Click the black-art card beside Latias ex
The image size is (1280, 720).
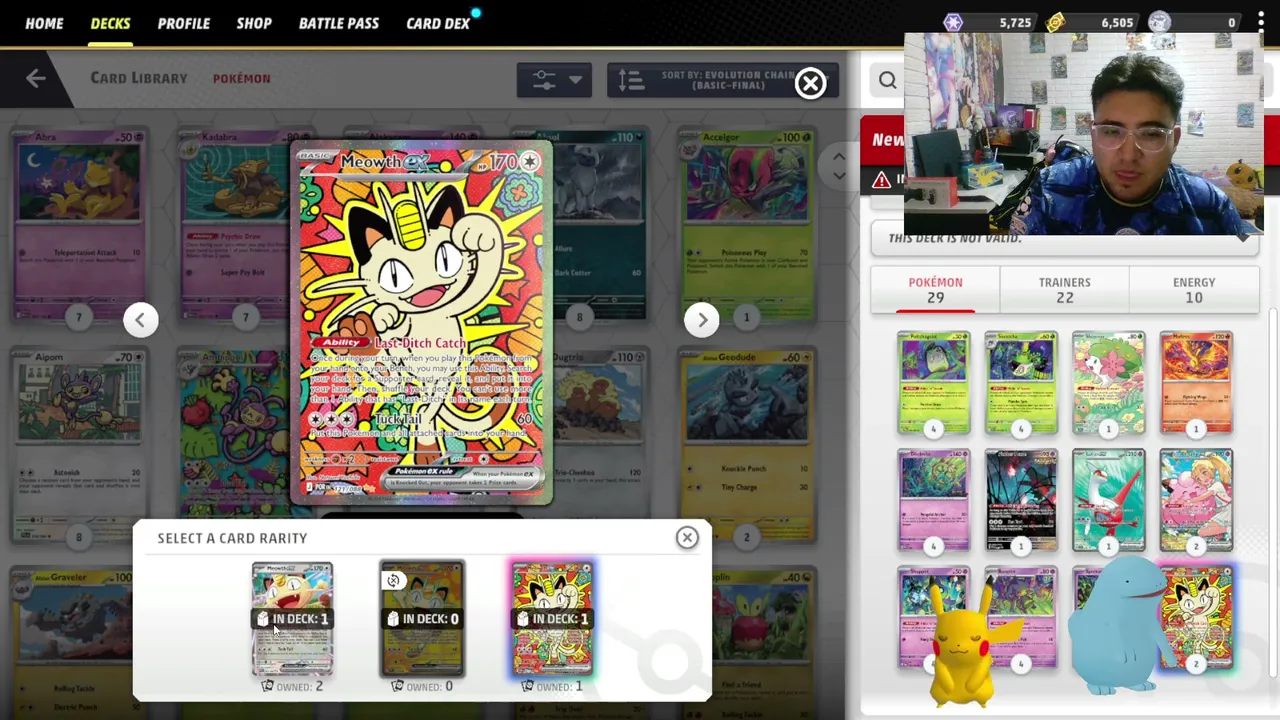coord(1021,502)
